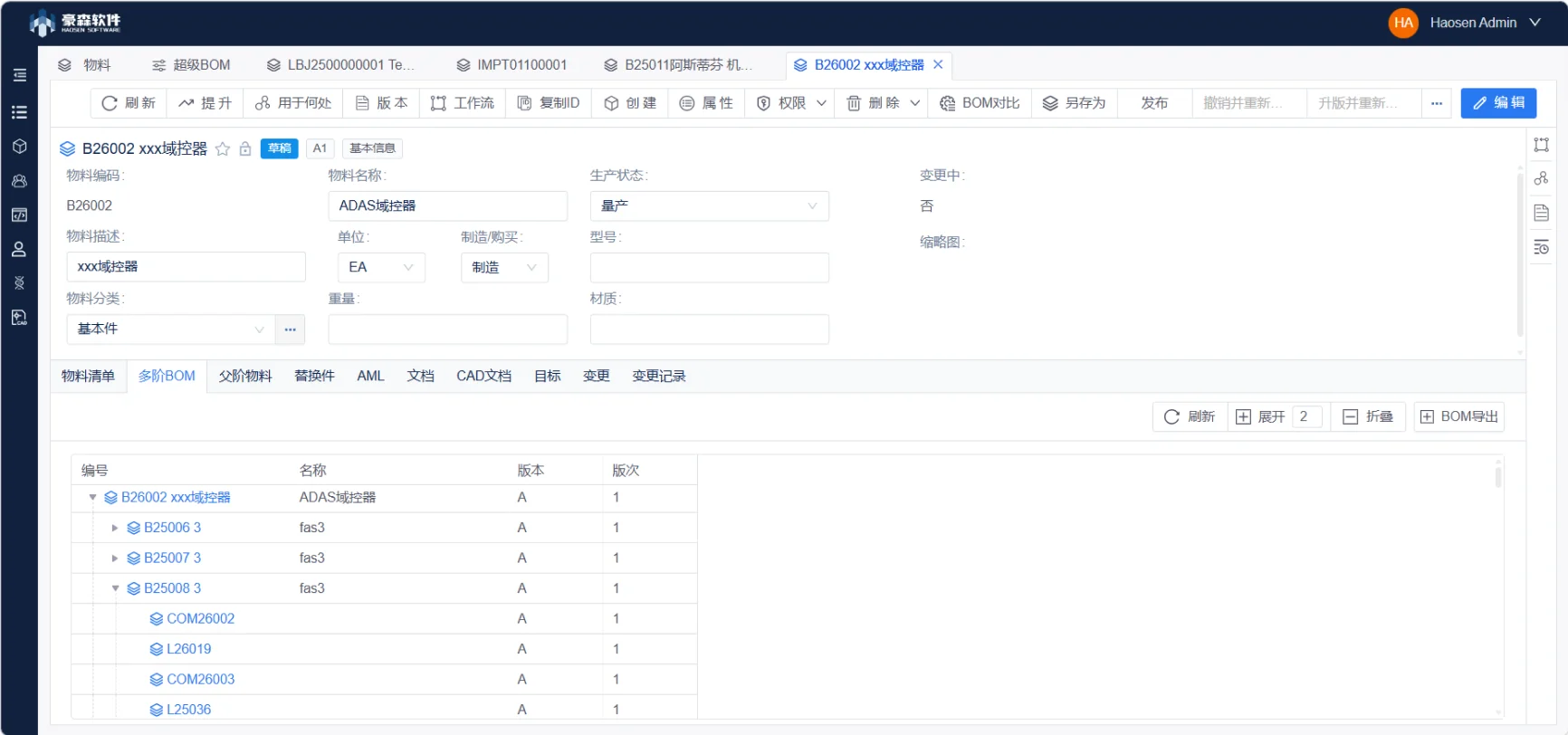
Task: Click the 创建 create toolbar button
Action: [630, 103]
